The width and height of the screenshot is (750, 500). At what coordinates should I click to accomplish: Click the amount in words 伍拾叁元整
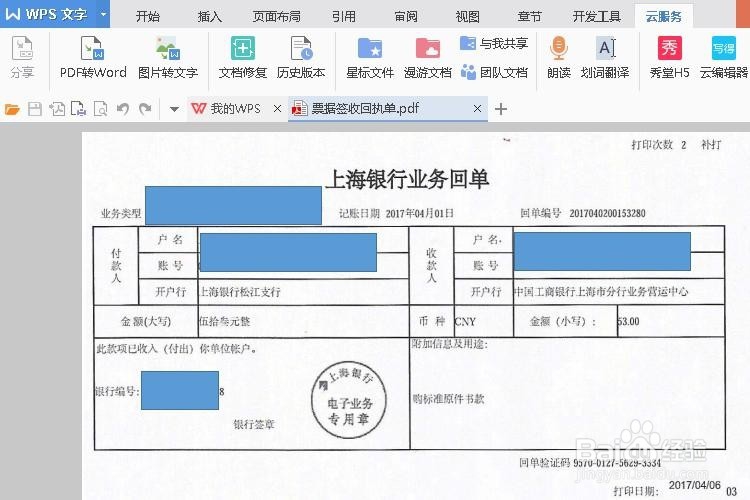(x=224, y=322)
